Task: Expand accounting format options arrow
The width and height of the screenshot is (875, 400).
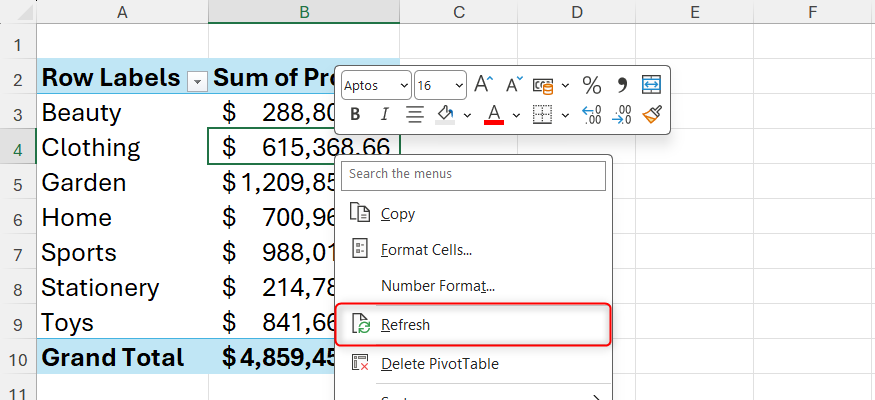Action: point(565,85)
